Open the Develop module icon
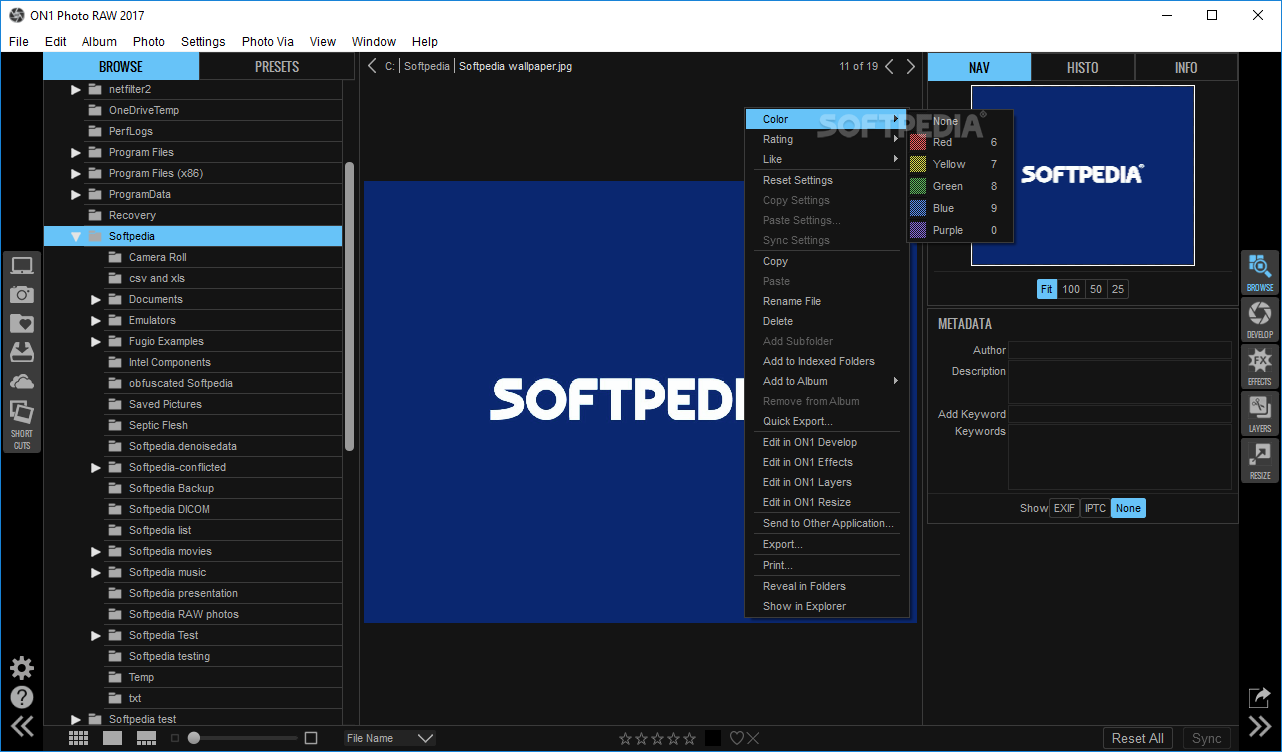 tap(1259, 319)
